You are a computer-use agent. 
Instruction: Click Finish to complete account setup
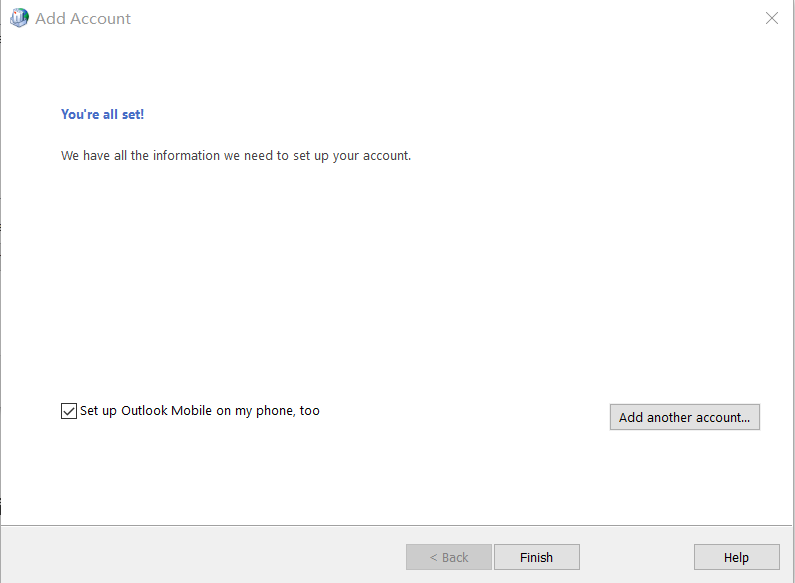536,557
